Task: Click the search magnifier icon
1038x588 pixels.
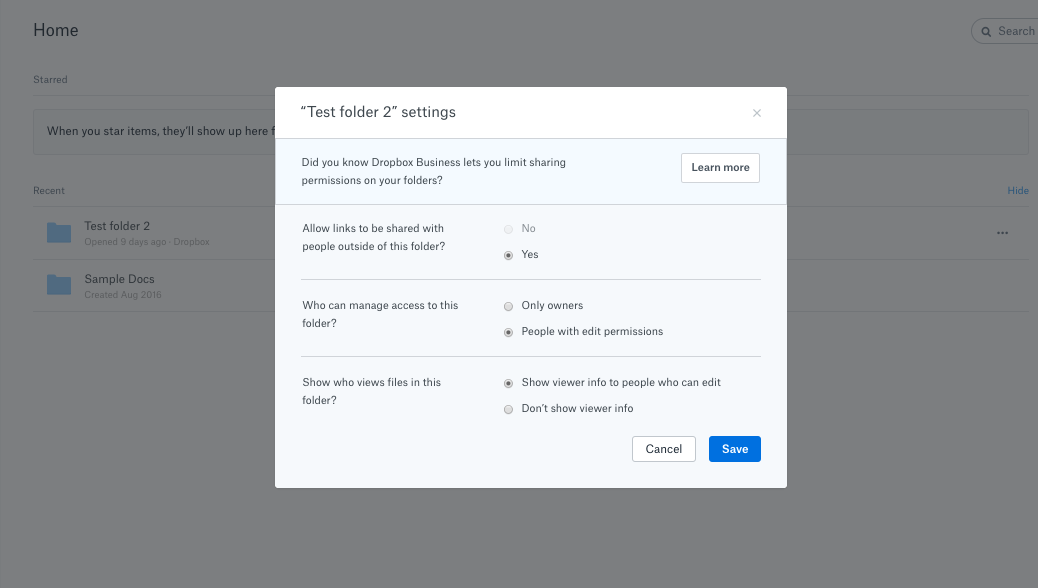Action: click(x=986, y=31)
